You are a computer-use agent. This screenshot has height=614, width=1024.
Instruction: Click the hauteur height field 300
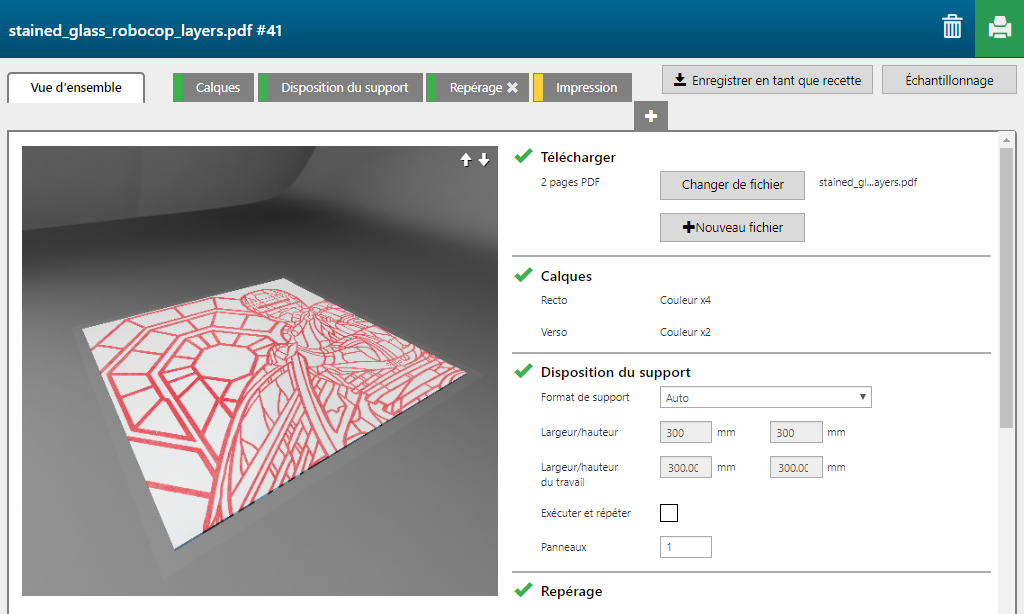coord(796,432)
